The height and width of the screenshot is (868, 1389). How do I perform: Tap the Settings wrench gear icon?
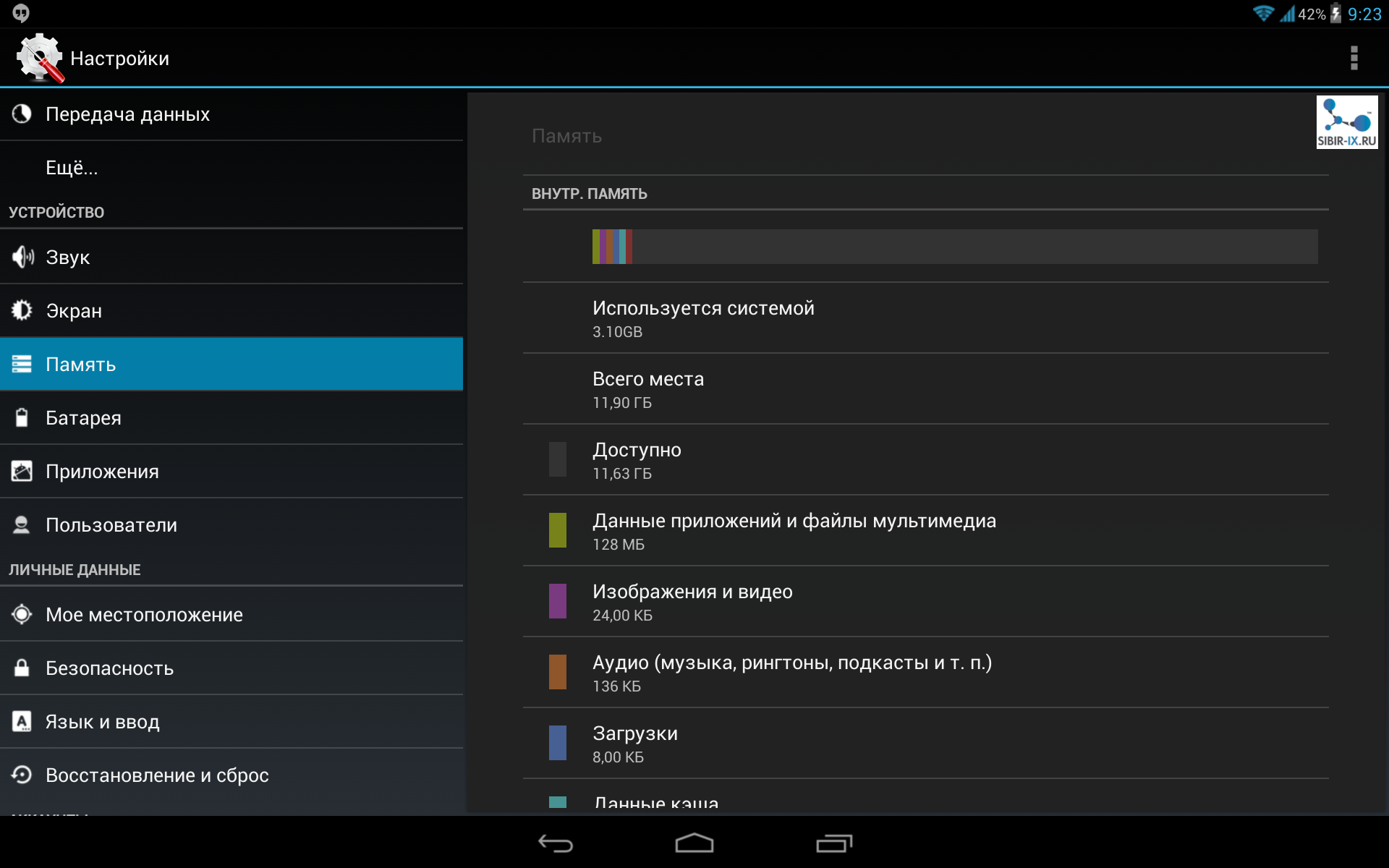click(40, 58)
